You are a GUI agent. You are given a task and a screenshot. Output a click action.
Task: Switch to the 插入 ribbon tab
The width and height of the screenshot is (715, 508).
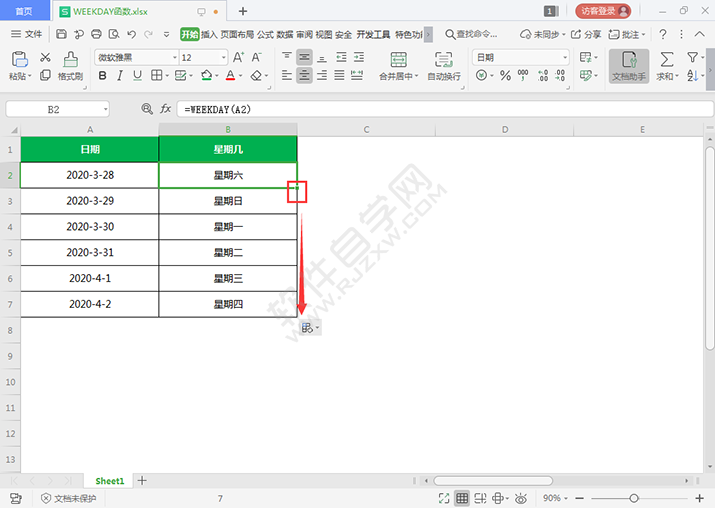[x=209, y=35]
